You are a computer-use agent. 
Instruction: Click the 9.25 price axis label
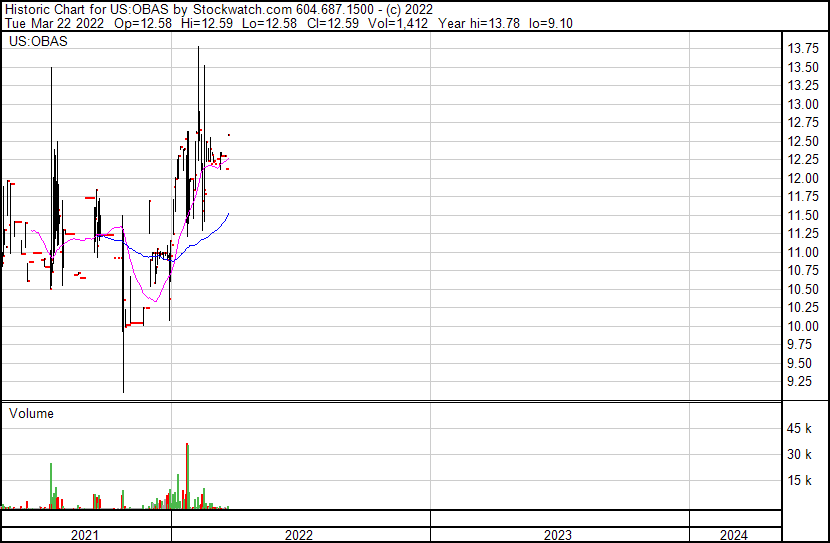click(800, 382)
